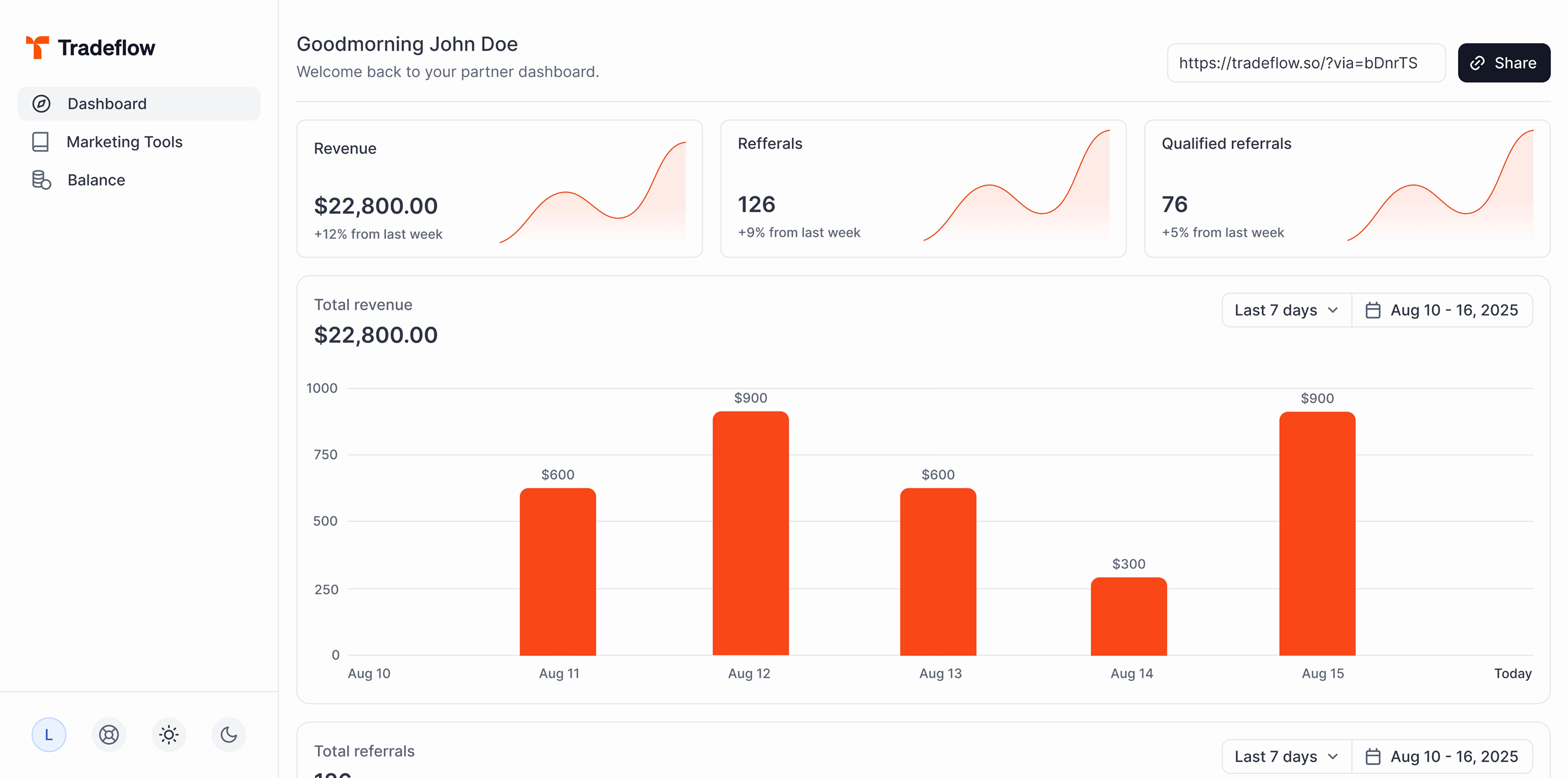This screenshot has width=1568, height=778.
Task: Click the chevron beside referrals Last 7 days
Action: 1333,757
